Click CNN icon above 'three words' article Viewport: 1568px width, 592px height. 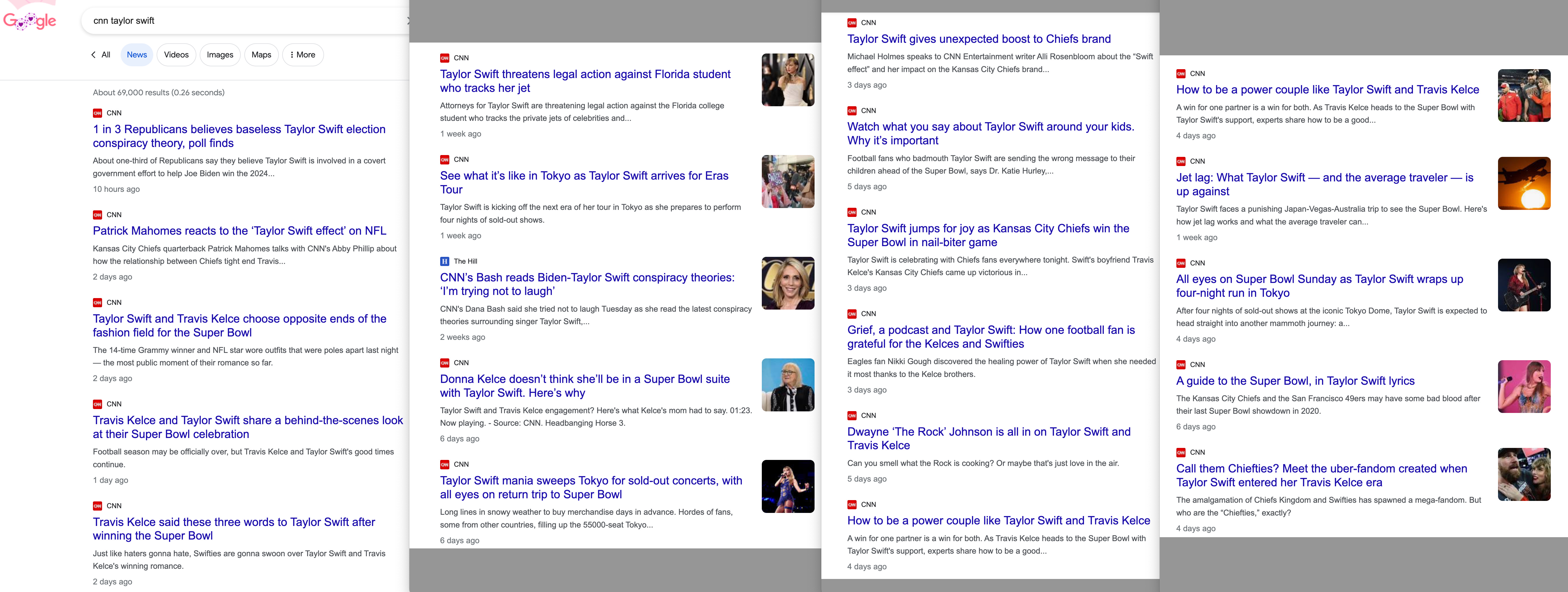point(97,506)
